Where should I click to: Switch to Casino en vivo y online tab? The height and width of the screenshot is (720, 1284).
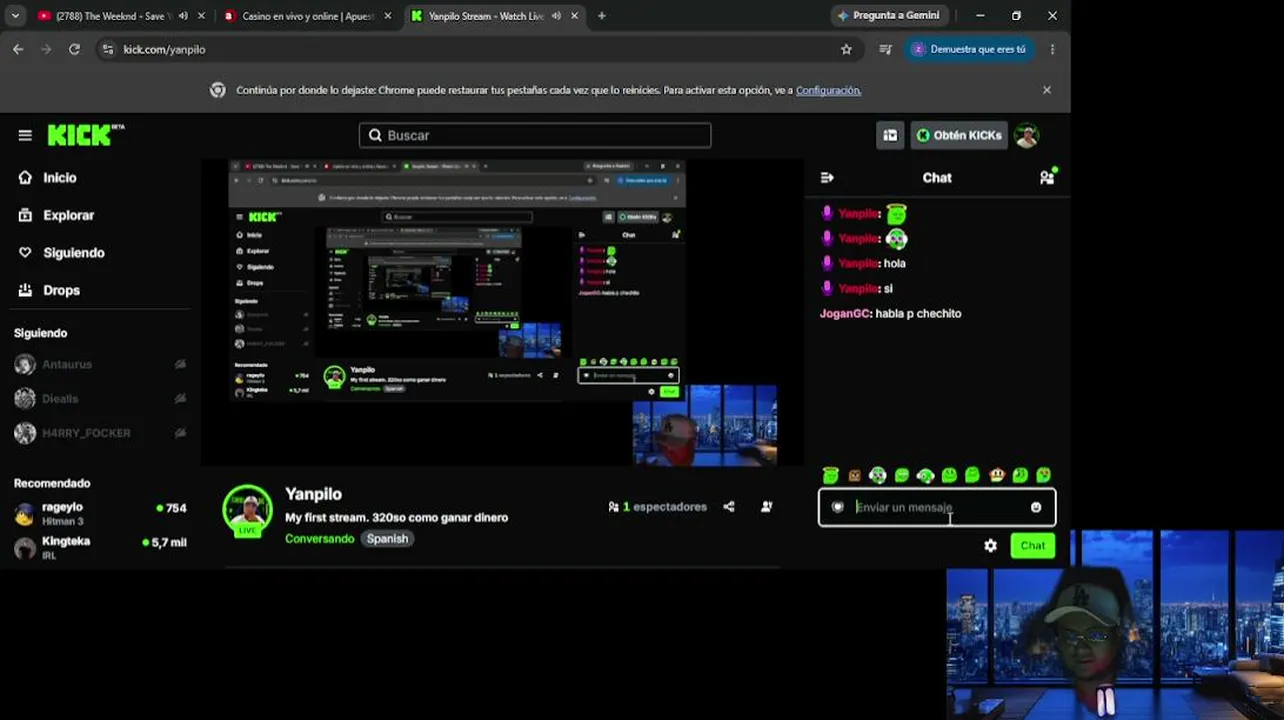[308, 16]
